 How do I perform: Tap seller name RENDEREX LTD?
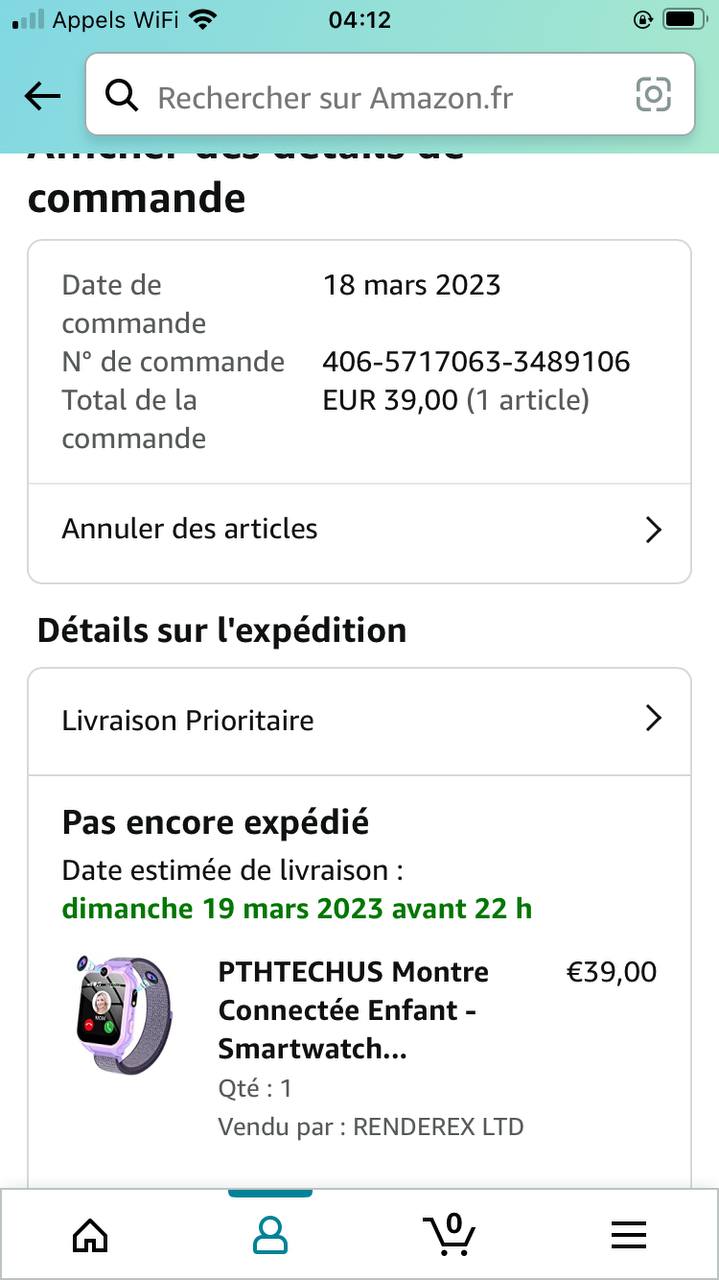point(438,1127)
